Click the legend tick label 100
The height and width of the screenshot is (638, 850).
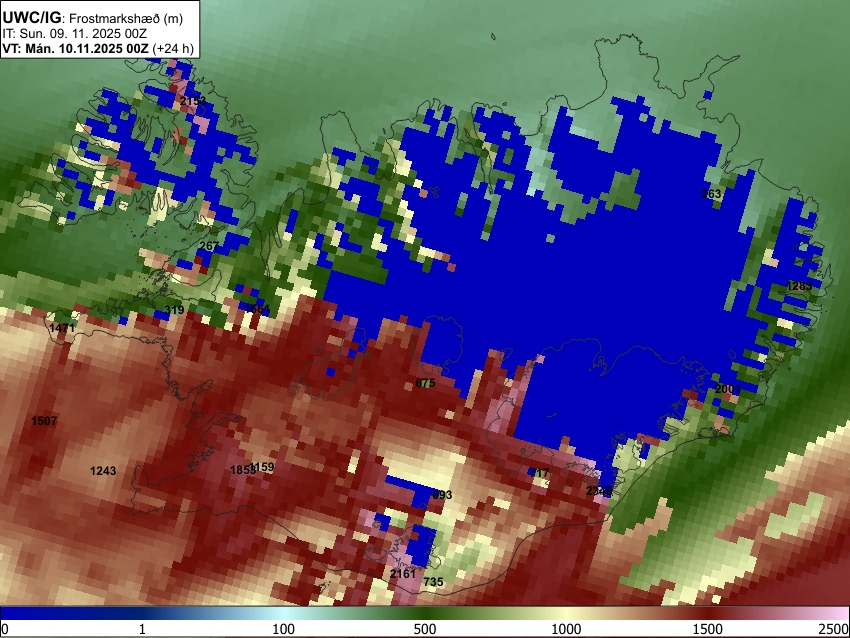(x=284, y=629)
